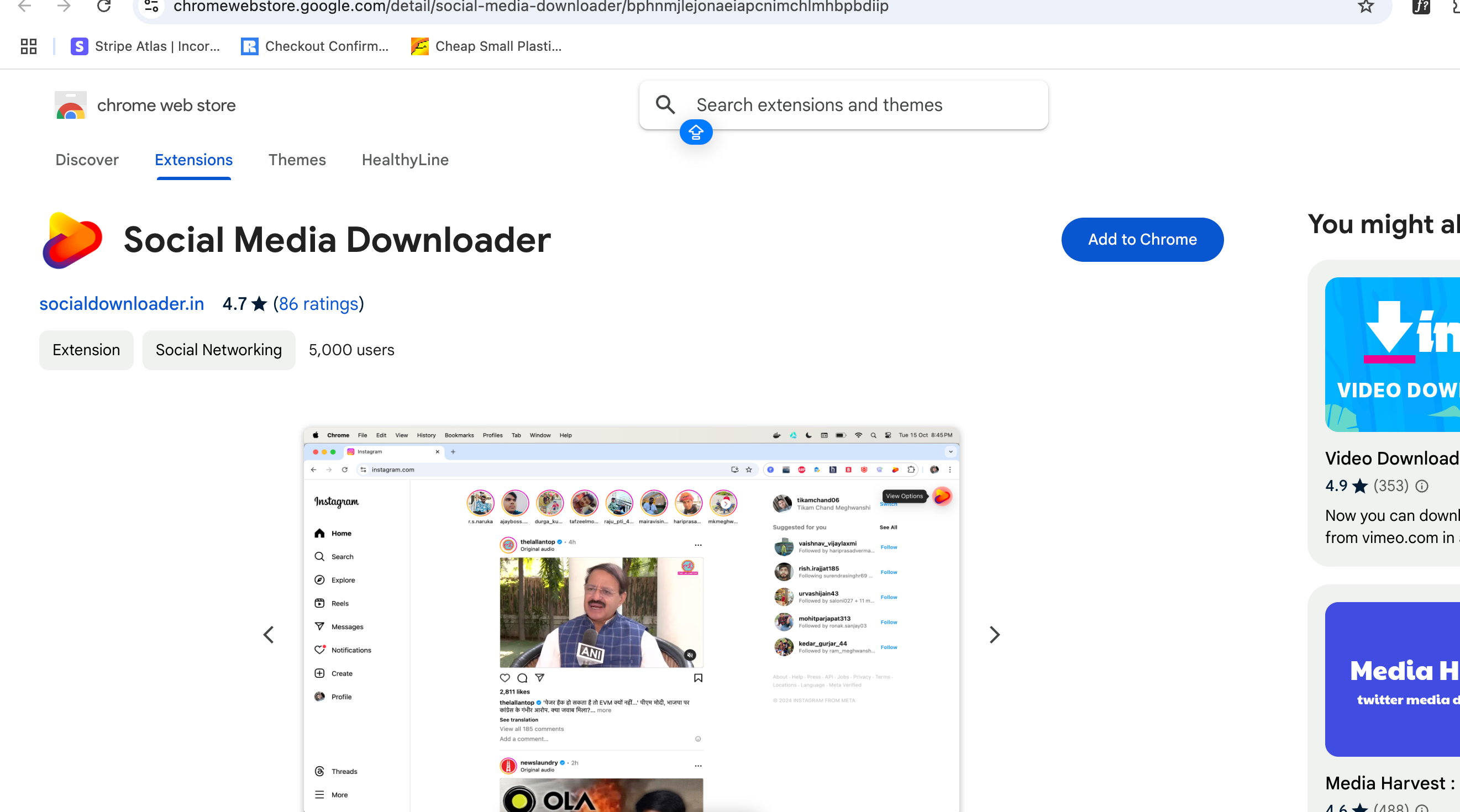Click the Extension category chip

[86, 350]
